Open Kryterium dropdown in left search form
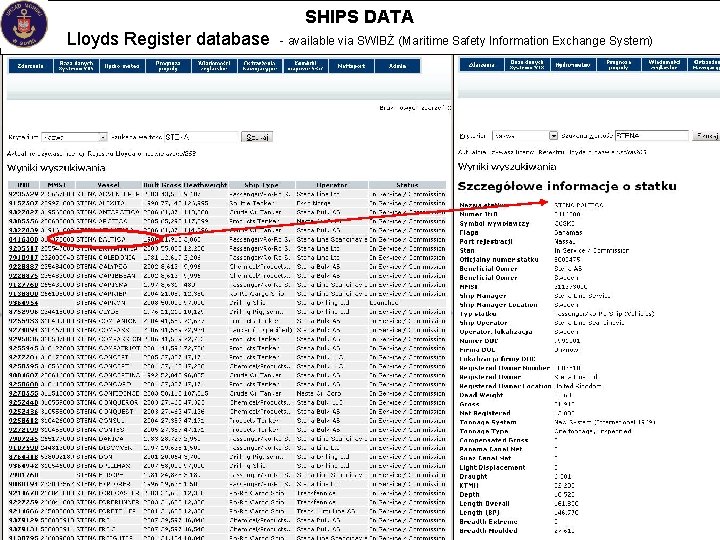This screenshot has height=540, width=720. tap(74, 137)
